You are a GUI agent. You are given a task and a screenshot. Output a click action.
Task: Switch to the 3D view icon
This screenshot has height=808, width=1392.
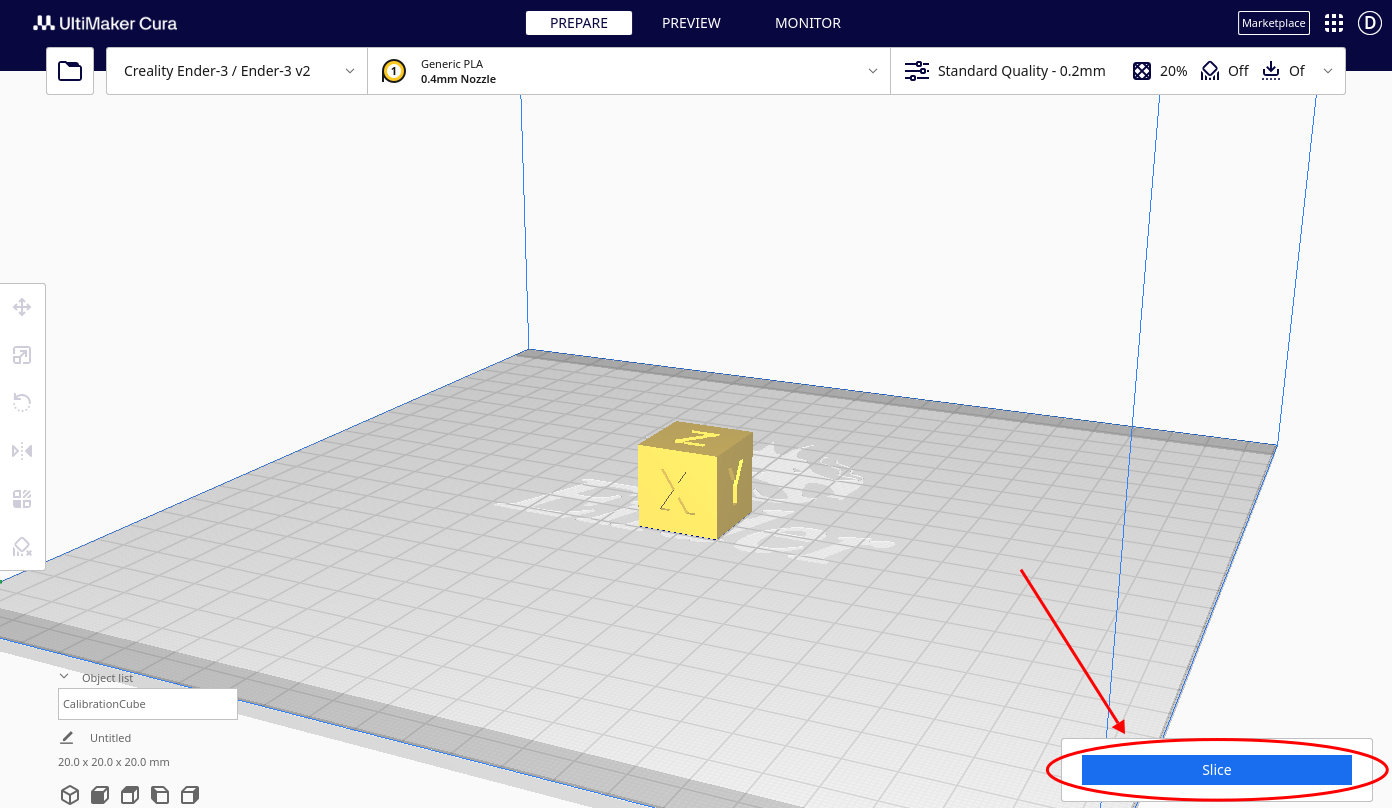(70, 795)
